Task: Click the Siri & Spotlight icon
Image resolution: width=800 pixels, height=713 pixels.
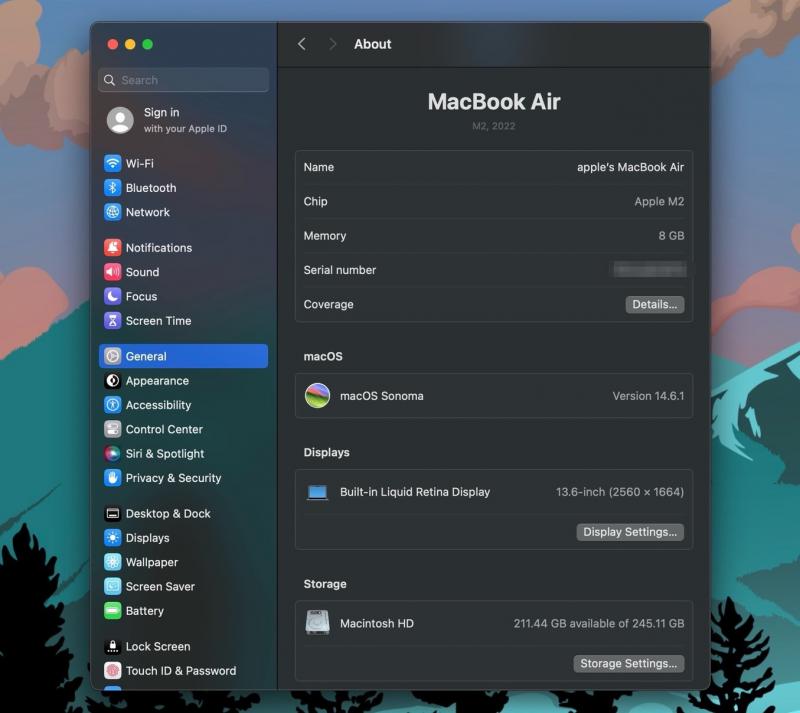Action: click(112, 454)
